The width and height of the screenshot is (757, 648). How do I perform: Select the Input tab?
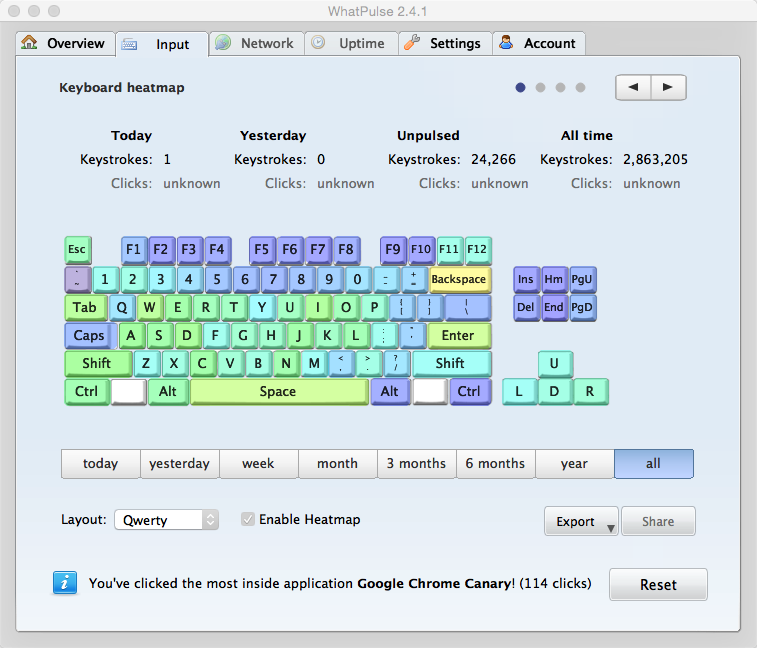point(162,44)
